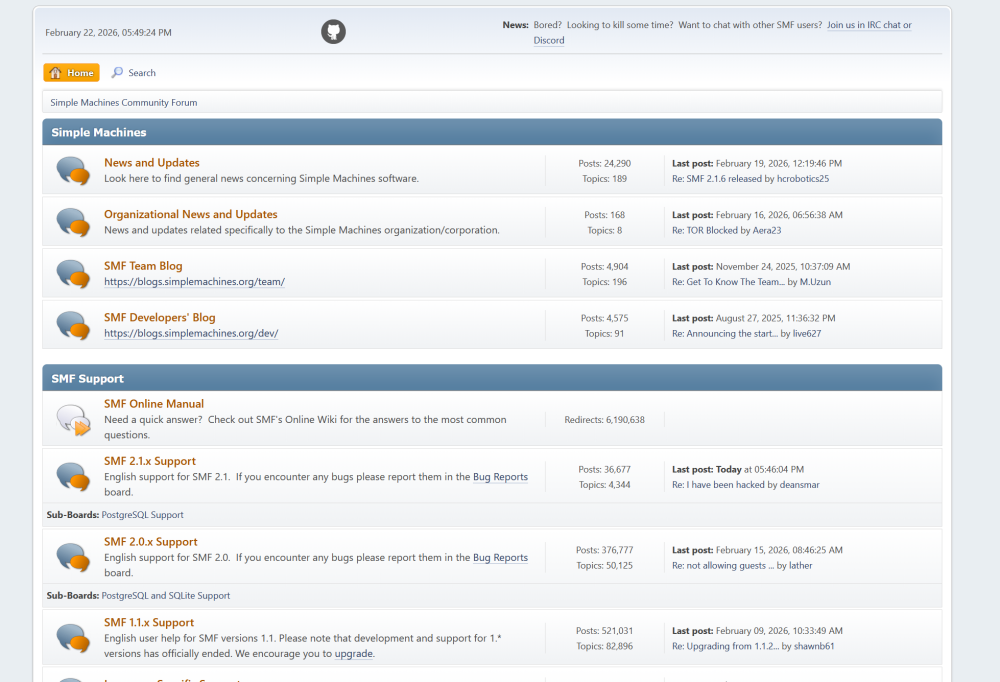Open the SMF 2.0.x Support board

coord(151,542)
